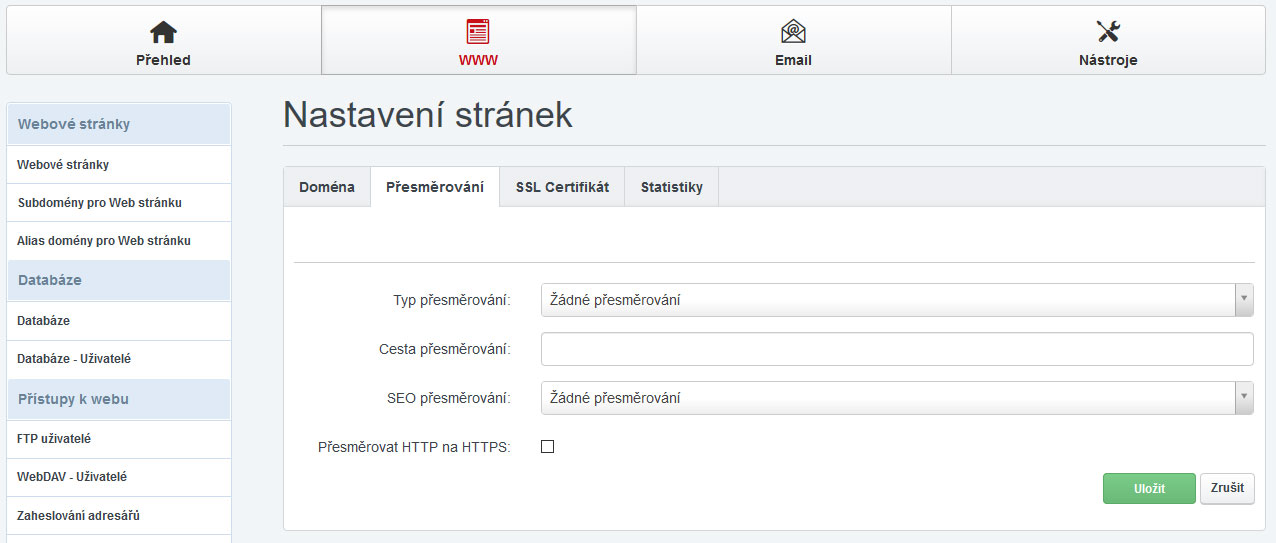Screen dimensions: 1276x543
Task: Select the Přesměrování tab
Action: pos(435,187)
